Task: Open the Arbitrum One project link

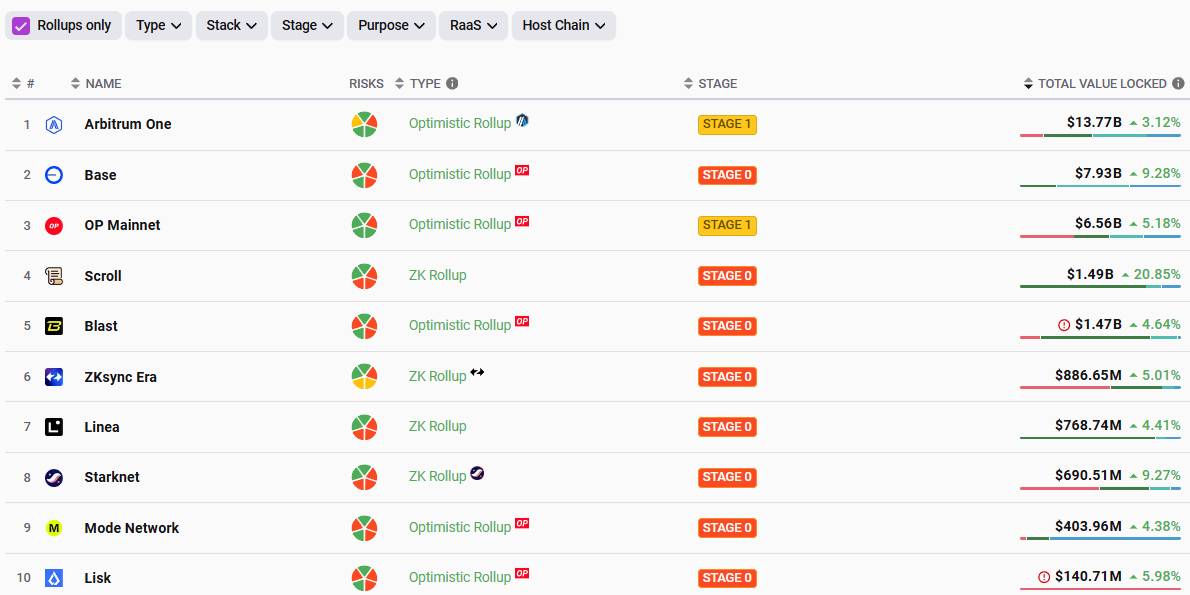Action: (x=128, y=124)
